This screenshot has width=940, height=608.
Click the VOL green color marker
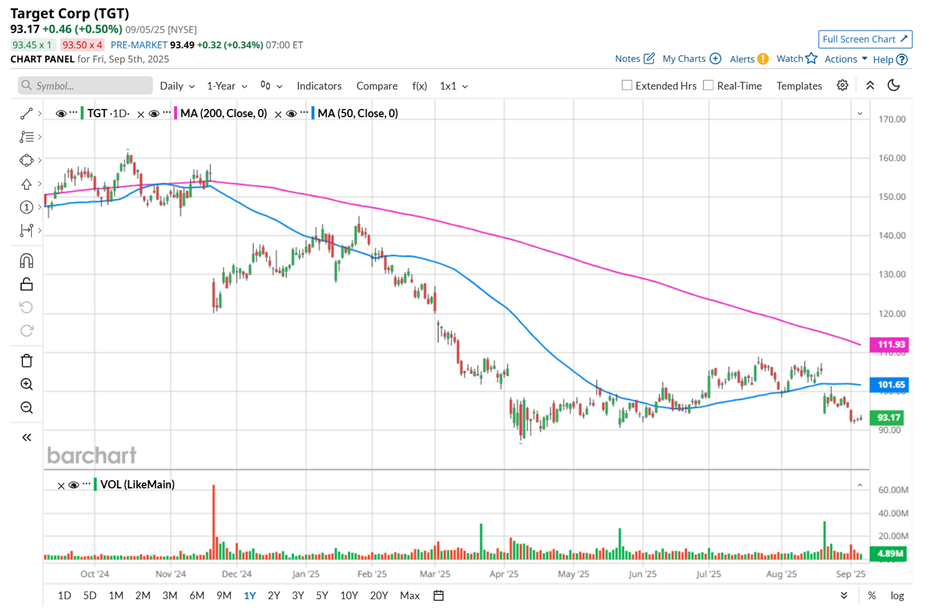[x=95, y=484]
